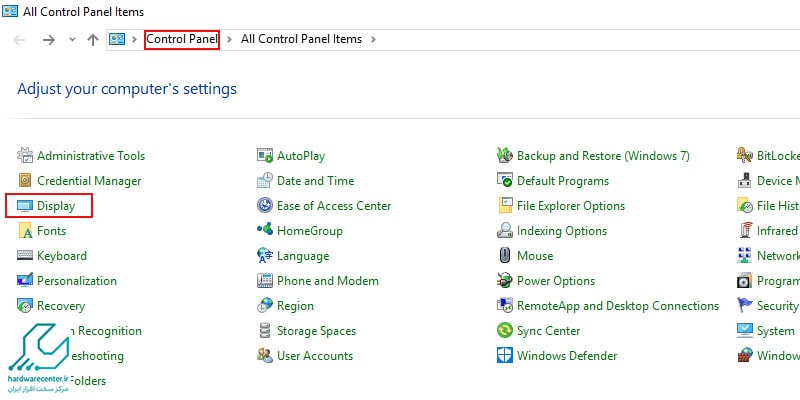The width and height of the screenshot is (800, 400).
Task: Open the Keyboard link
Action: pos(62,256)
